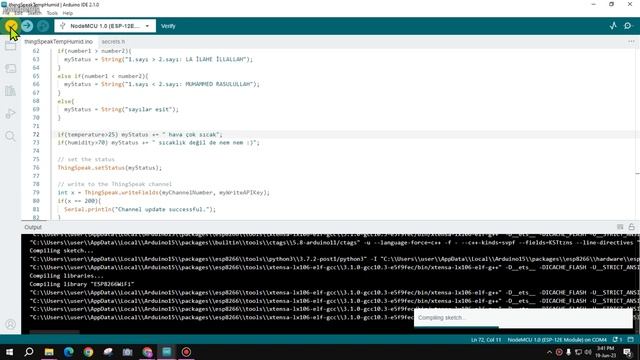Switch to secrets.h tab
The height and width of the screenshot is (360, 640).
coord(113,42)
